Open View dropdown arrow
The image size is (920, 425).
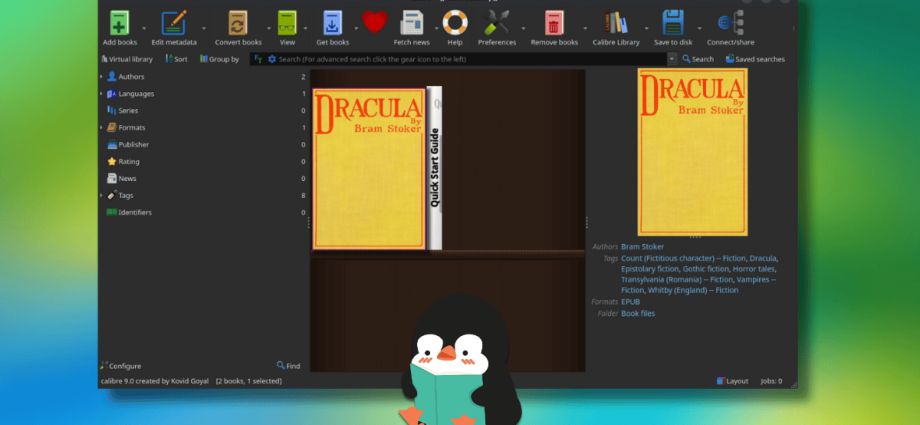coord(305,28)
